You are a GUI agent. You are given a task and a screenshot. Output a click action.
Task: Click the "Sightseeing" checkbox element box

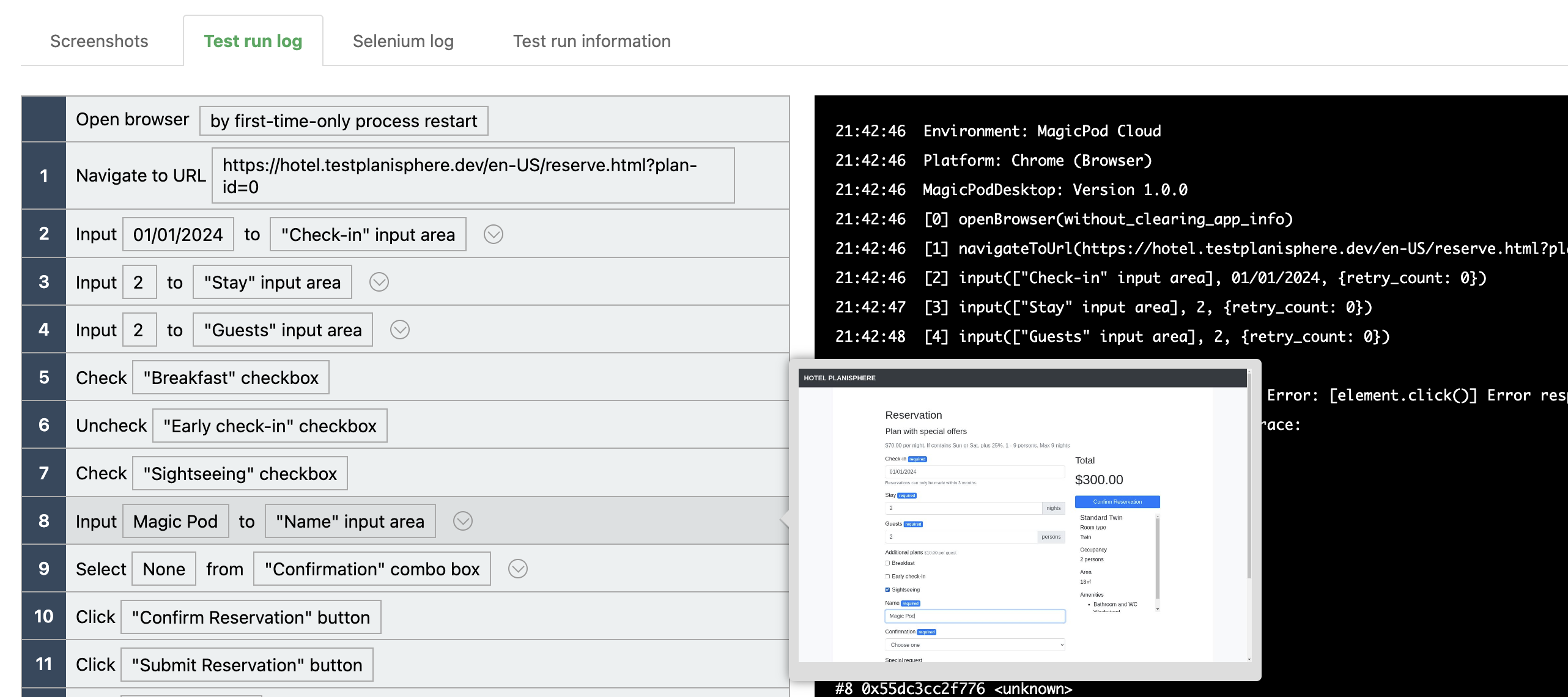[240, 473]
